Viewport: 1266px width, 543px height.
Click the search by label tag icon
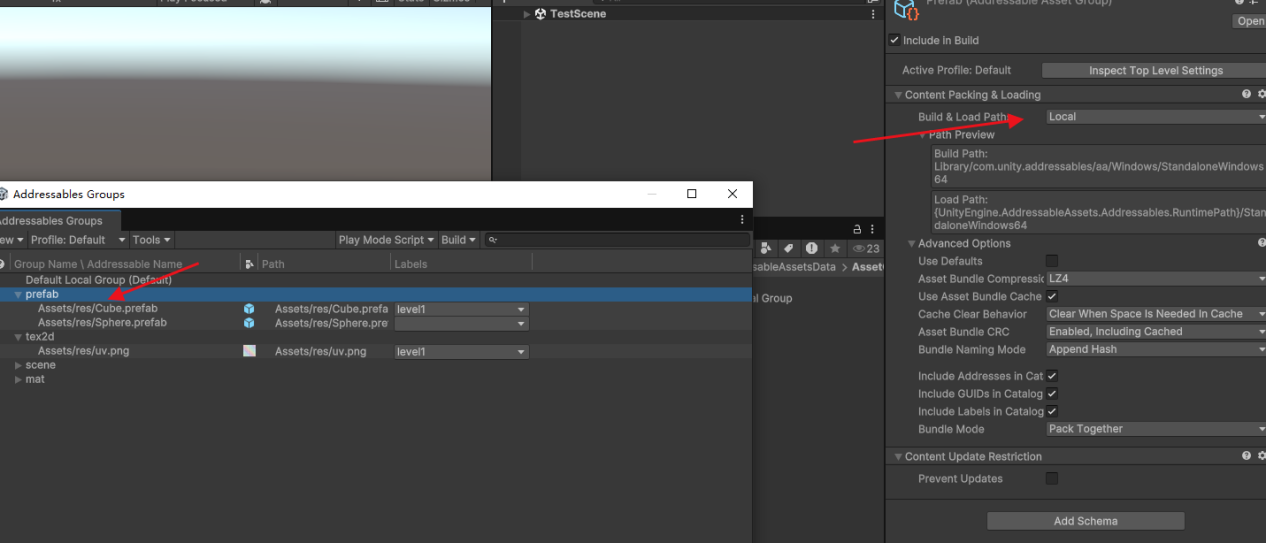[x=788, y=248]
